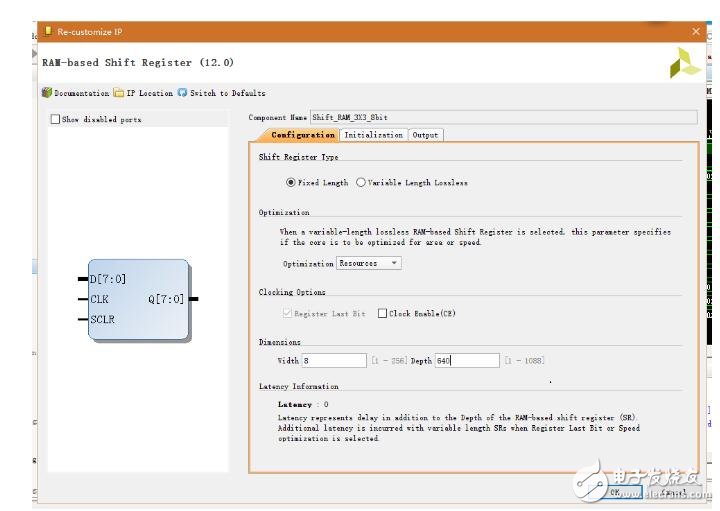
Task: Click the Latency Information heading
Action: (298, 387)
